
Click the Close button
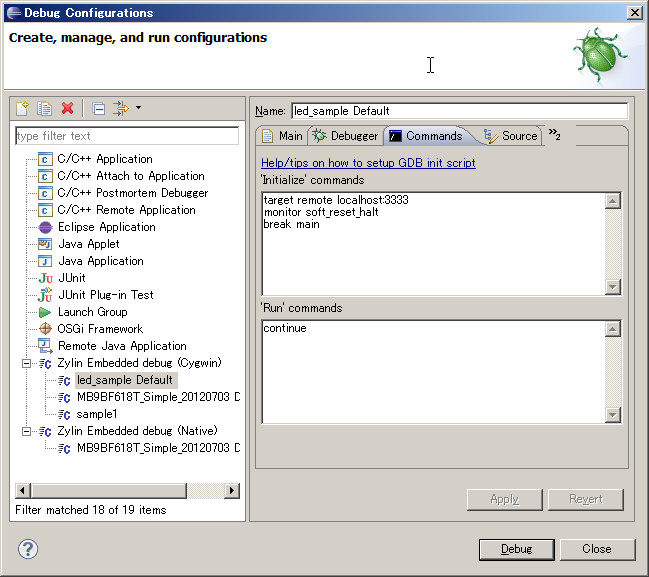coord(597,549)
